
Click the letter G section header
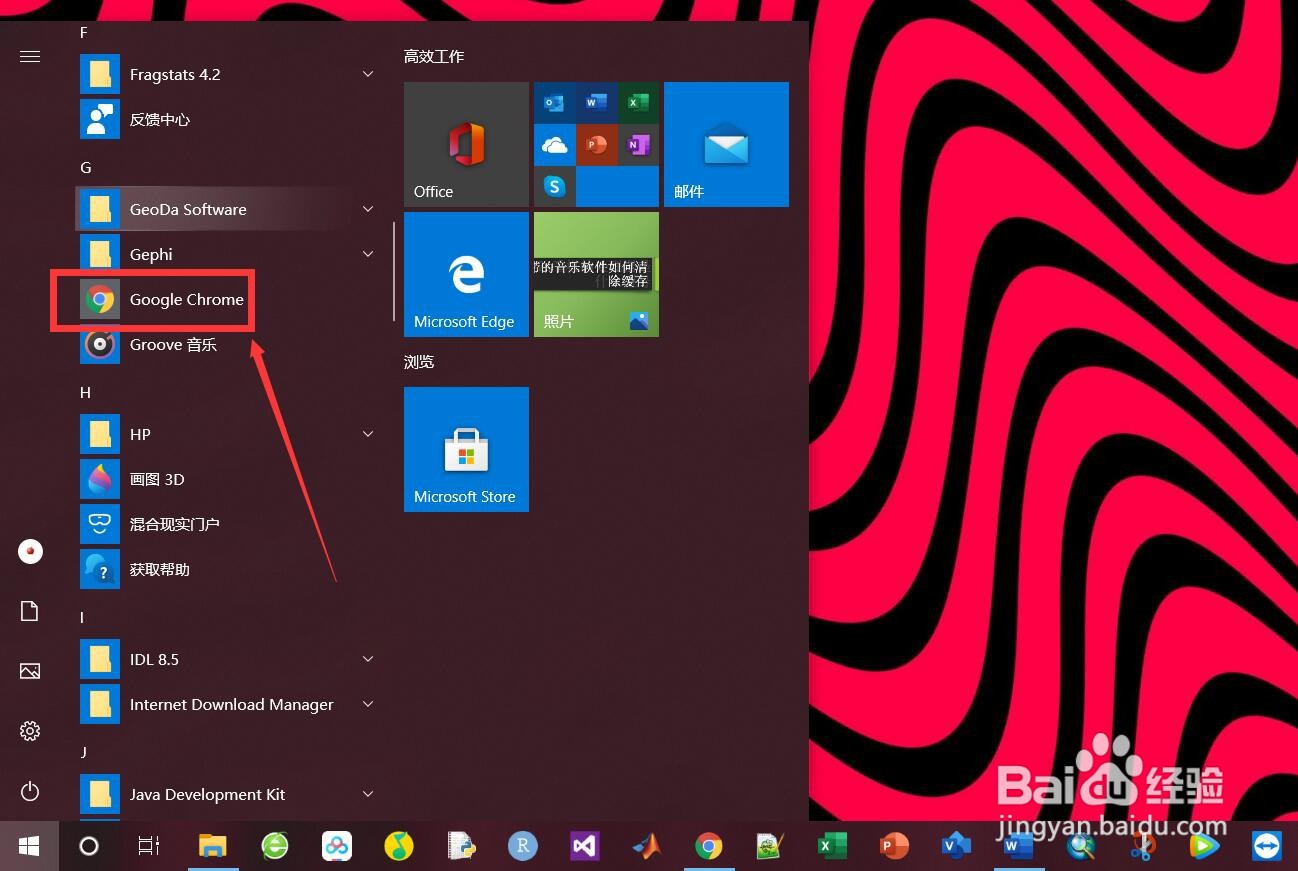click(x=85, y=167)
